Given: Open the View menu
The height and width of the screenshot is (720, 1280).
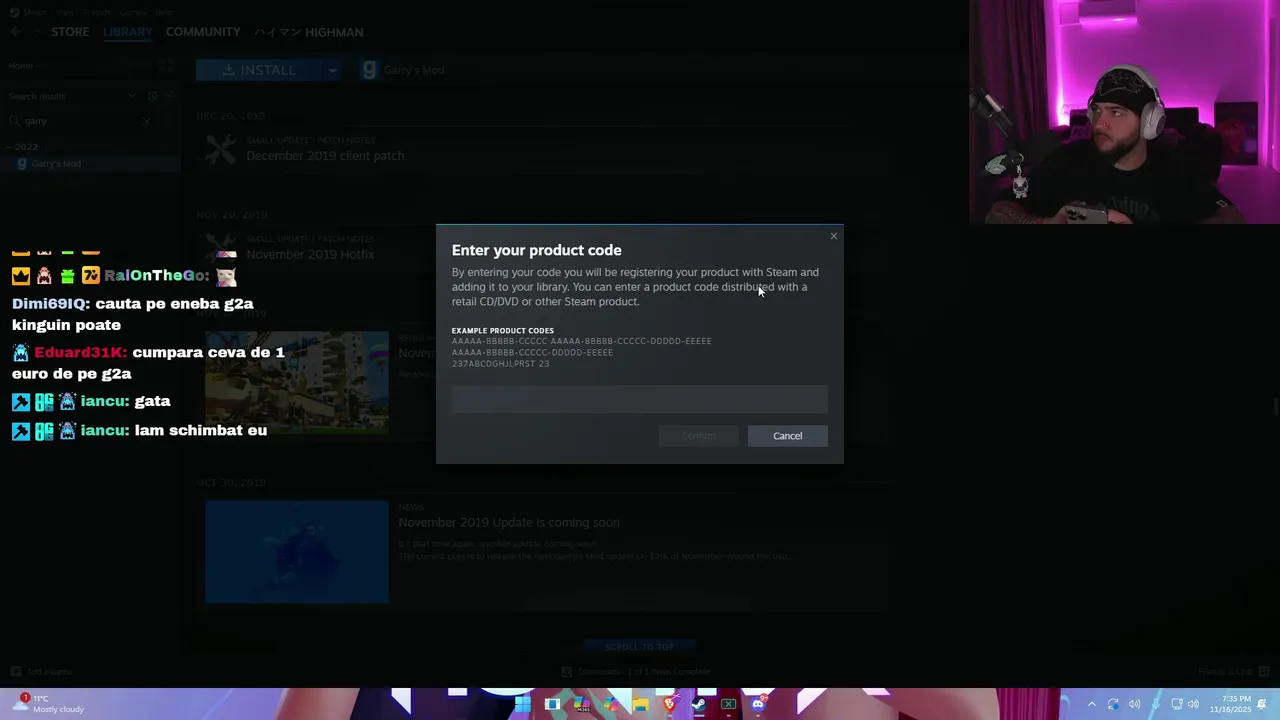Looking at the screenshot, I should pyautogui.click(x=66, y=12).
